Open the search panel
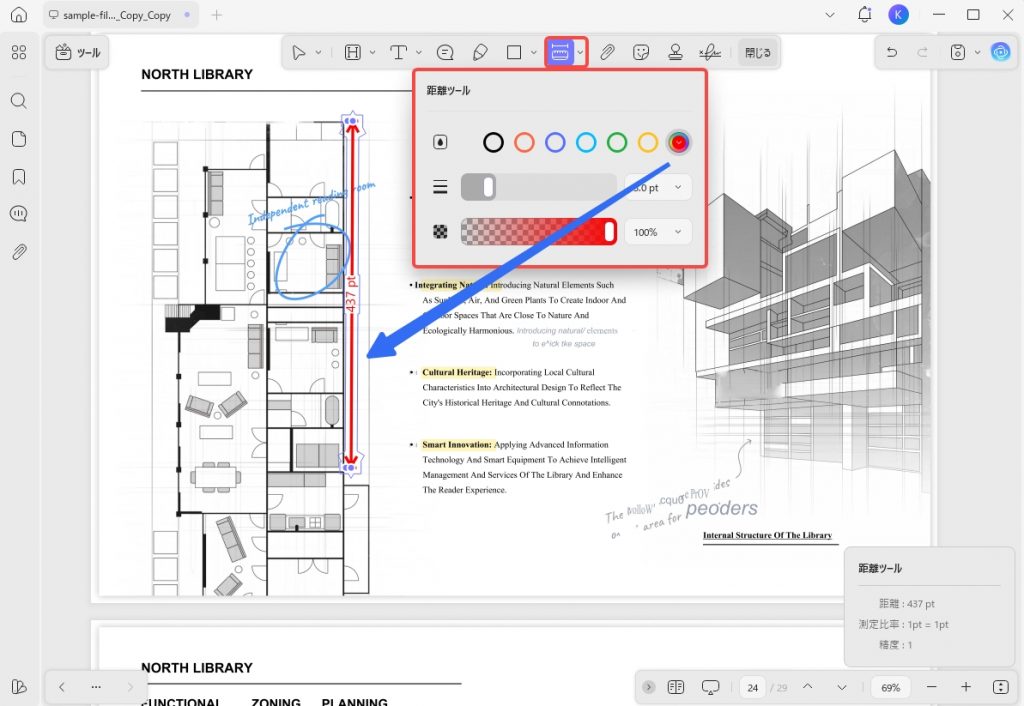The height and width of the screenshot is (706, 1024). point(19,101)
